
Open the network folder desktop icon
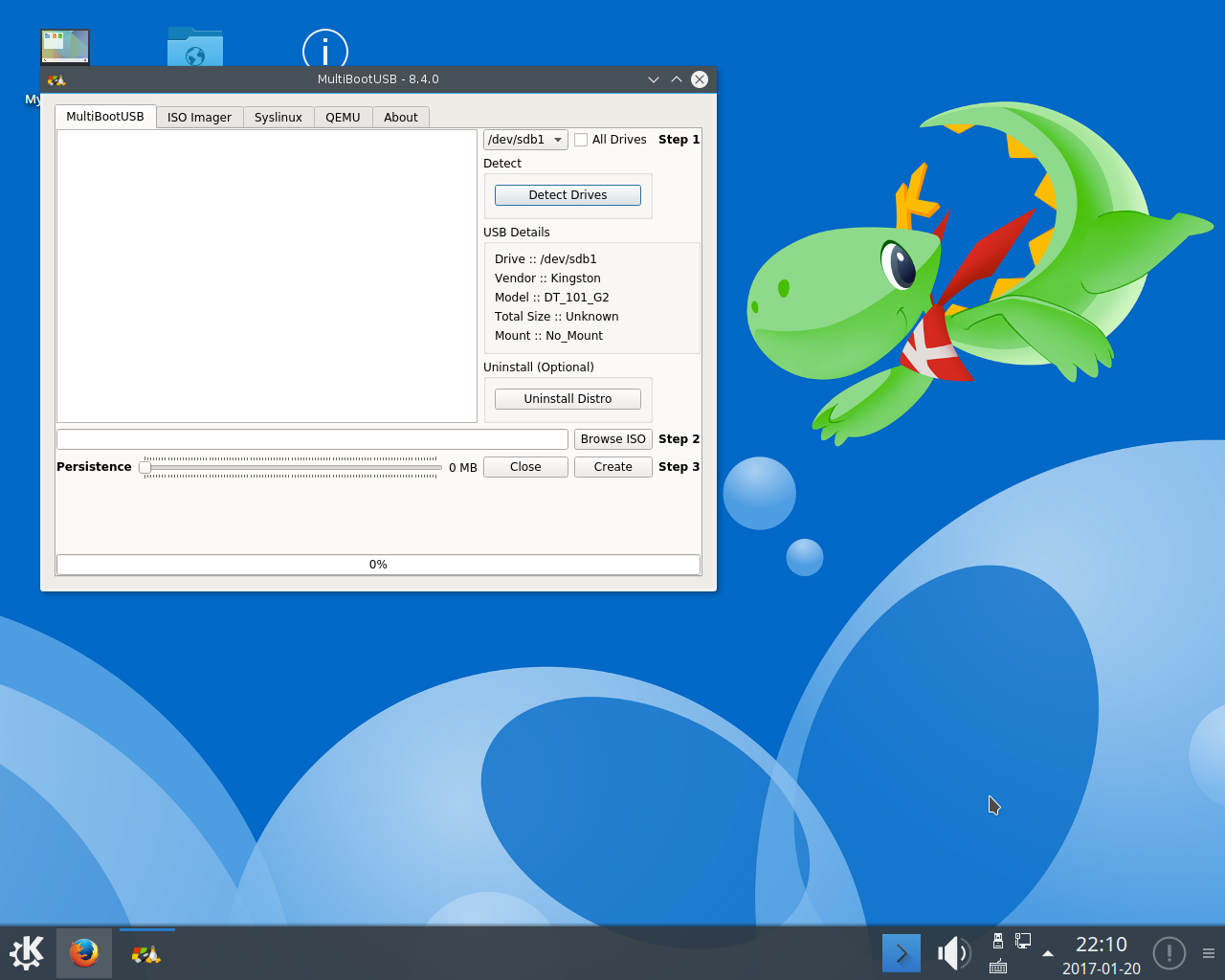point(195,48)
